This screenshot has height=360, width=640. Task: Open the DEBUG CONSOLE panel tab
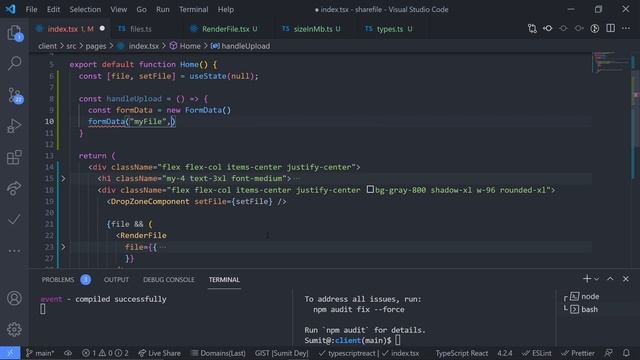(169, 280)
